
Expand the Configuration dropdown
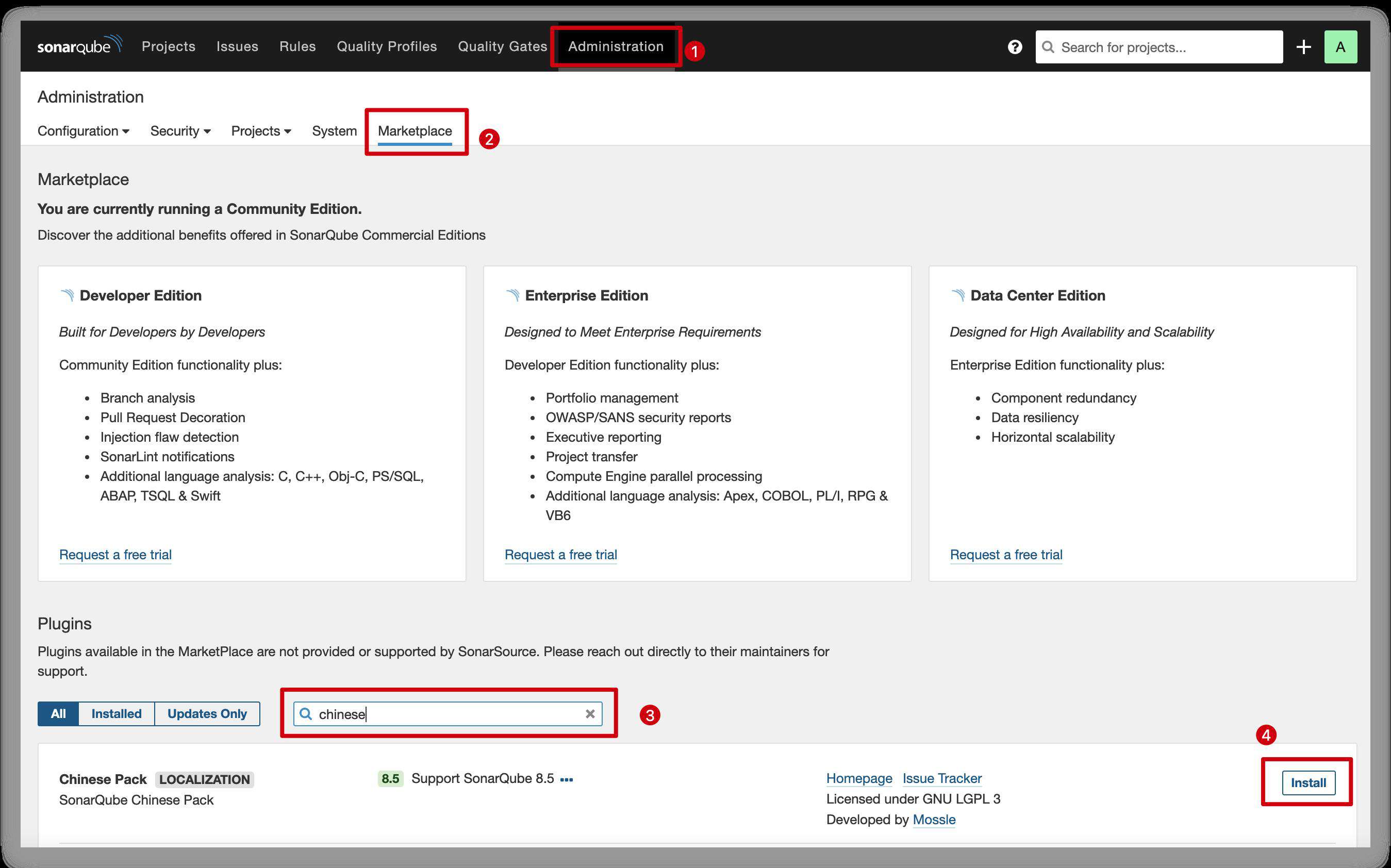click(x=83, y=131)
